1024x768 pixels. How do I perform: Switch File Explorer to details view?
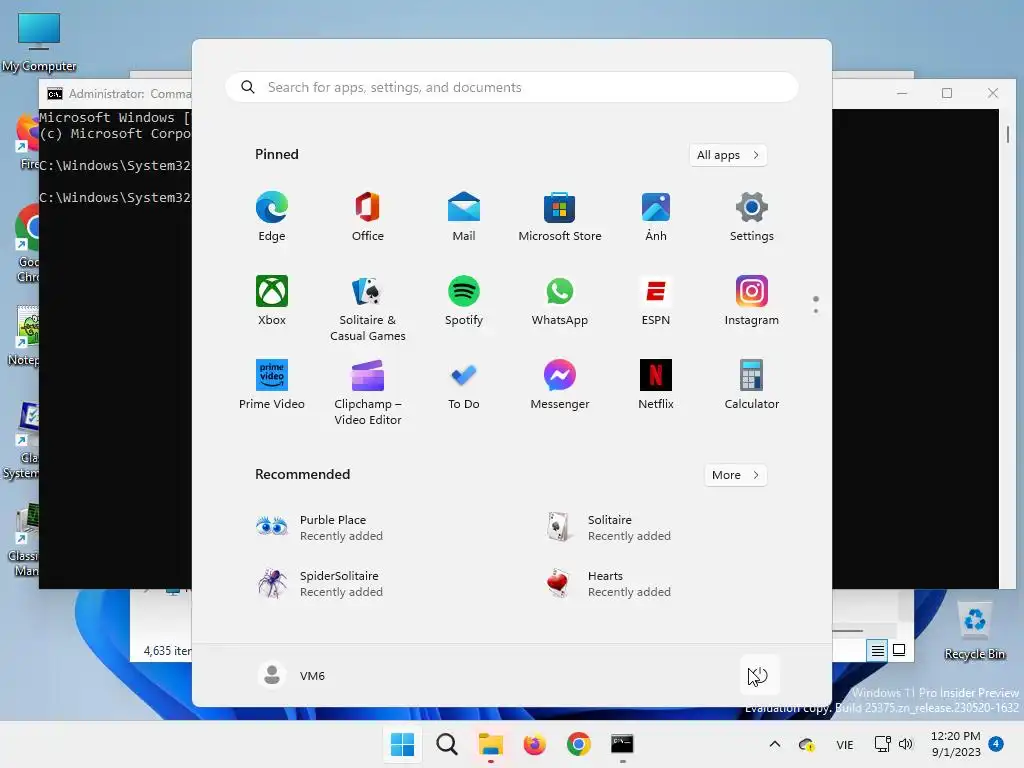click(877, 650)
